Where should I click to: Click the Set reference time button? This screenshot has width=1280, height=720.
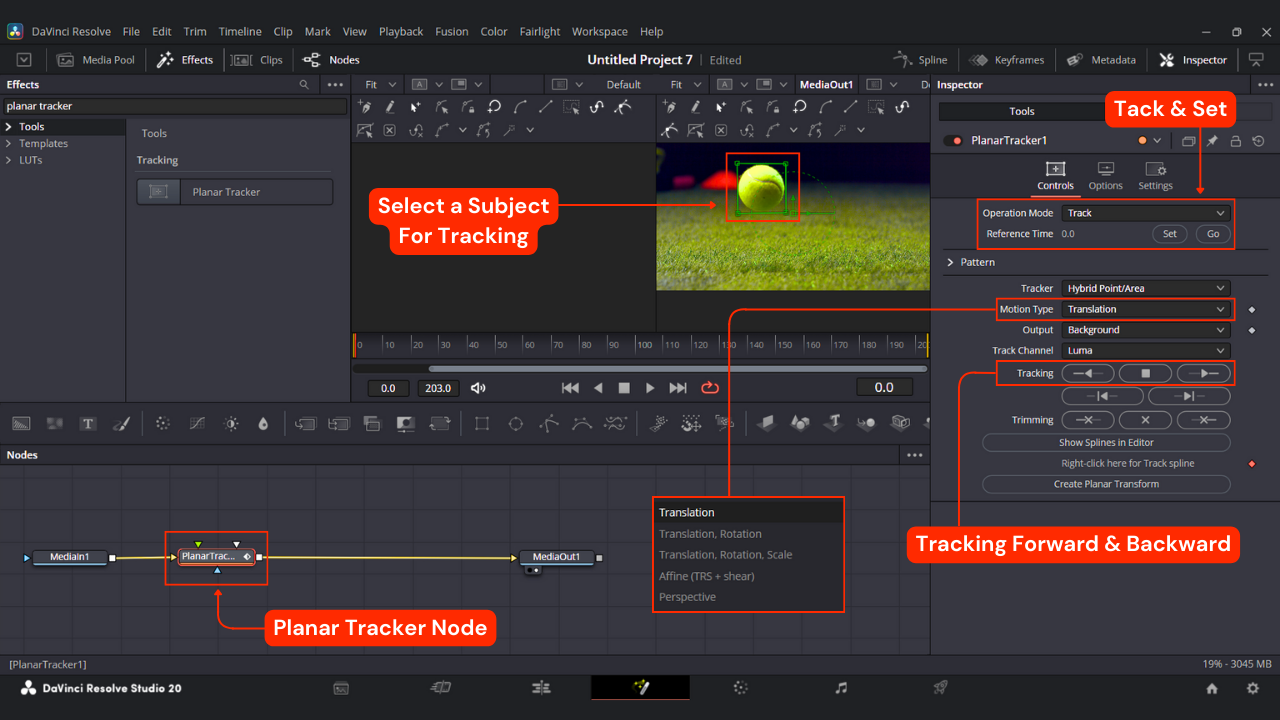tap(1169, 234)
